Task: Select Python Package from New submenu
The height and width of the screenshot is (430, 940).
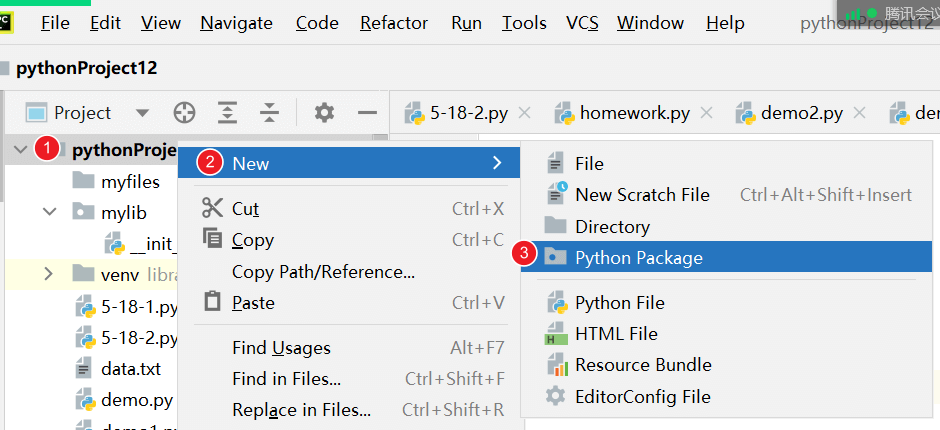Action: tap(638, 258)
